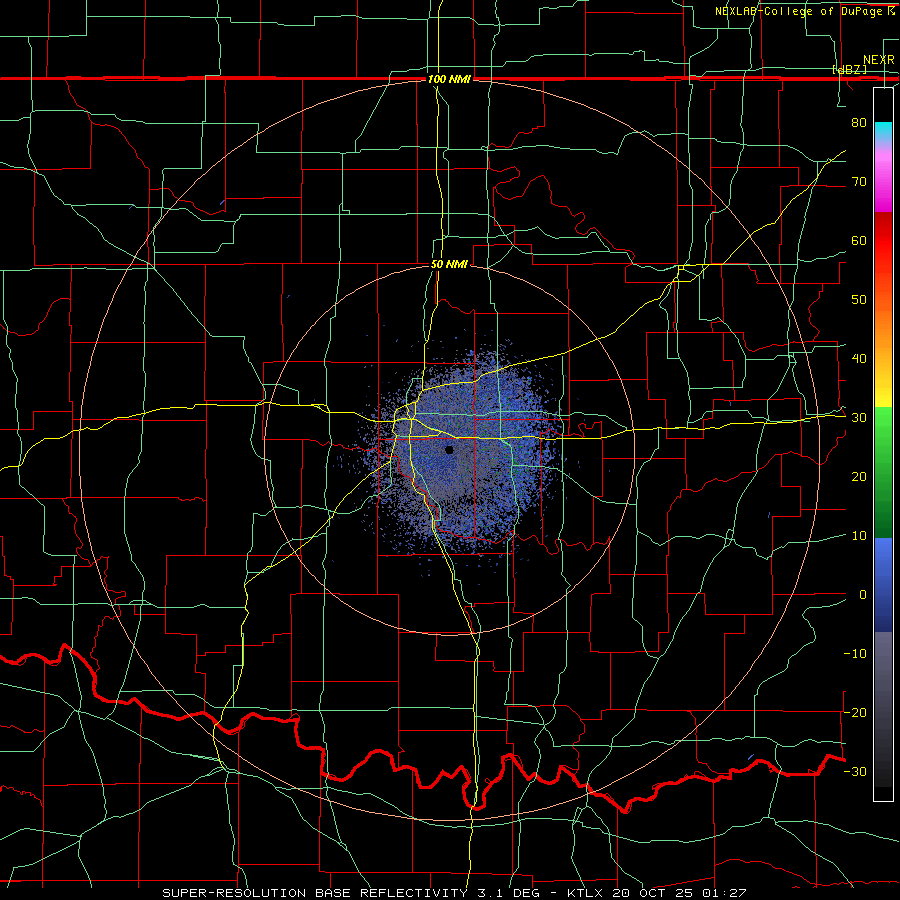
Task: Click the black radar site dot at center
Action: pyautogui.click(x=449, y=450)
